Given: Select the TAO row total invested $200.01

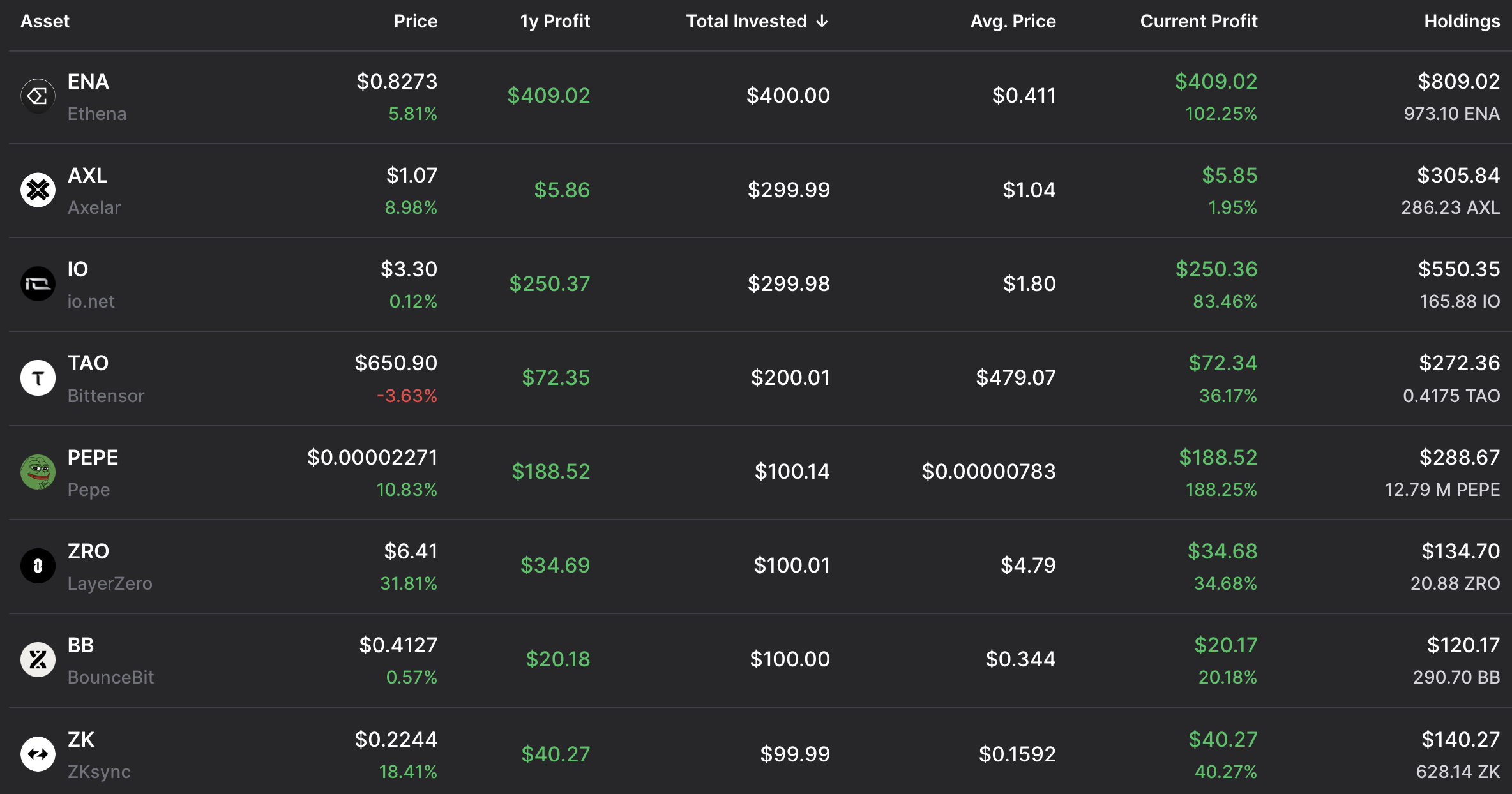Looking at the screenshot, I should tap(790, 378).
